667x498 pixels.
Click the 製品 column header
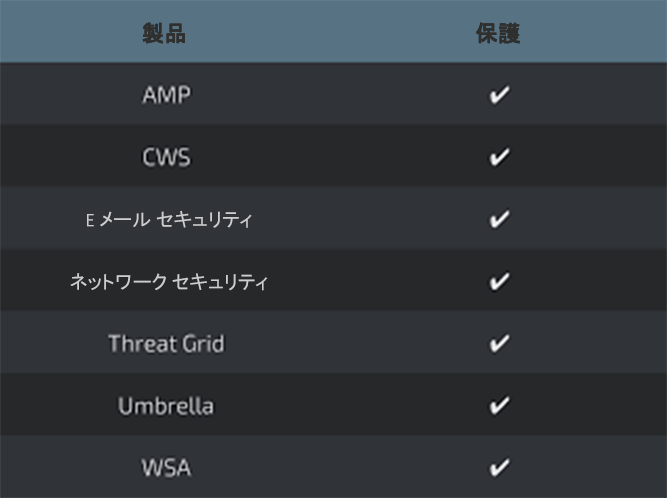[x=165, y=34]
